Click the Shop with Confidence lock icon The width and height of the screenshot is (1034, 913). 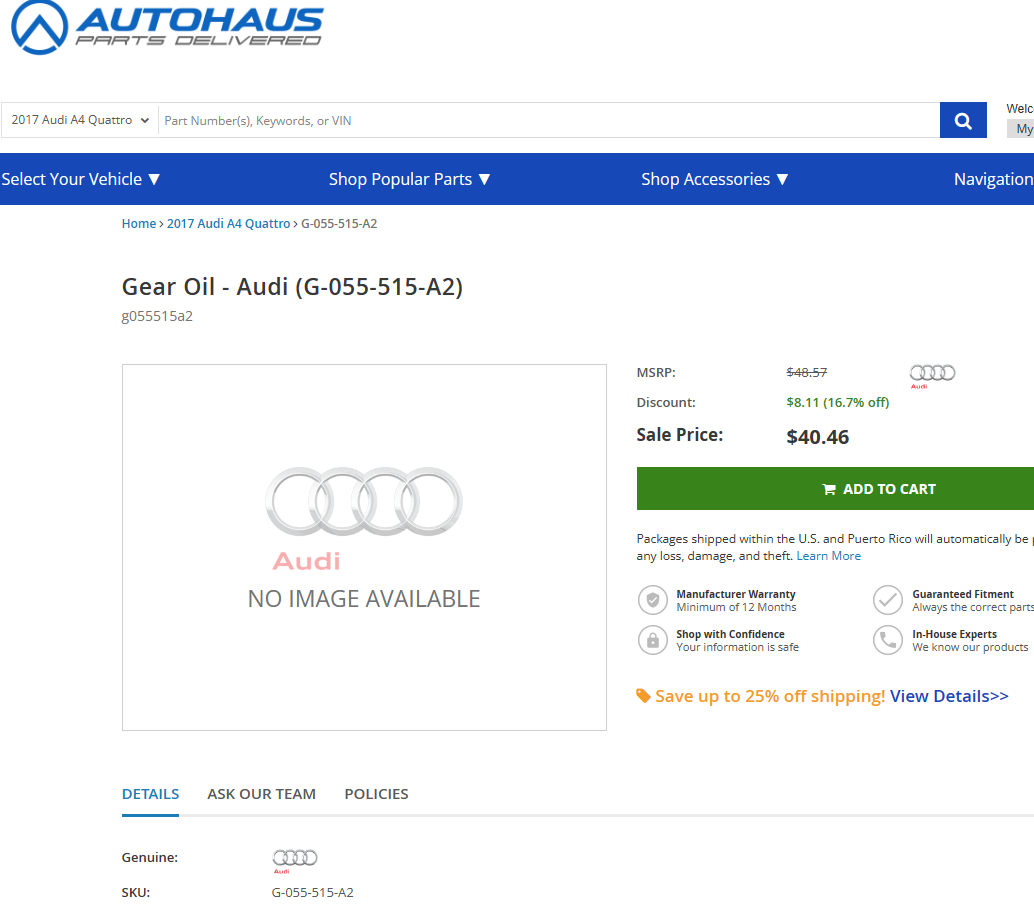tap(652, 639)
